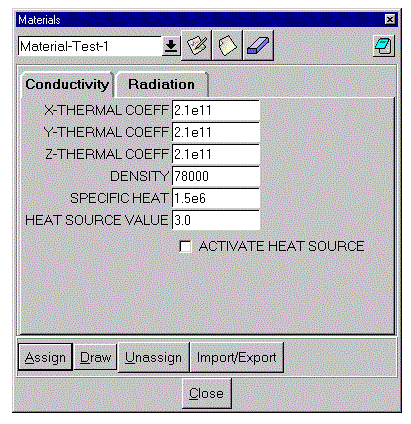This screenshot has height=424, width=411.
Task: Click the Material-Test-1 name field
Action: pos(90,46)
